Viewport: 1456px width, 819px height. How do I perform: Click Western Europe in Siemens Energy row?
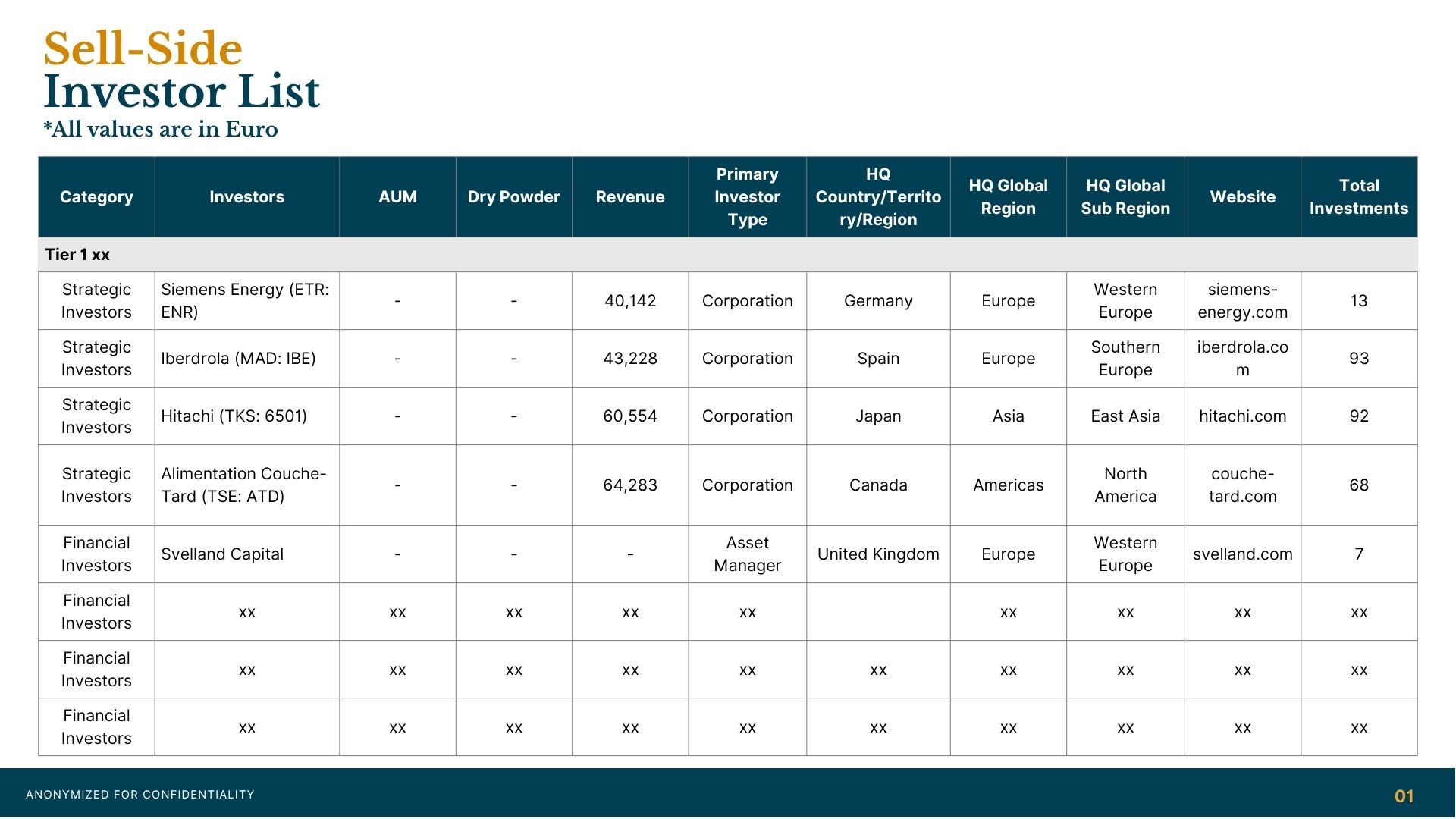pyautogui.click(x=1125, y=301)
